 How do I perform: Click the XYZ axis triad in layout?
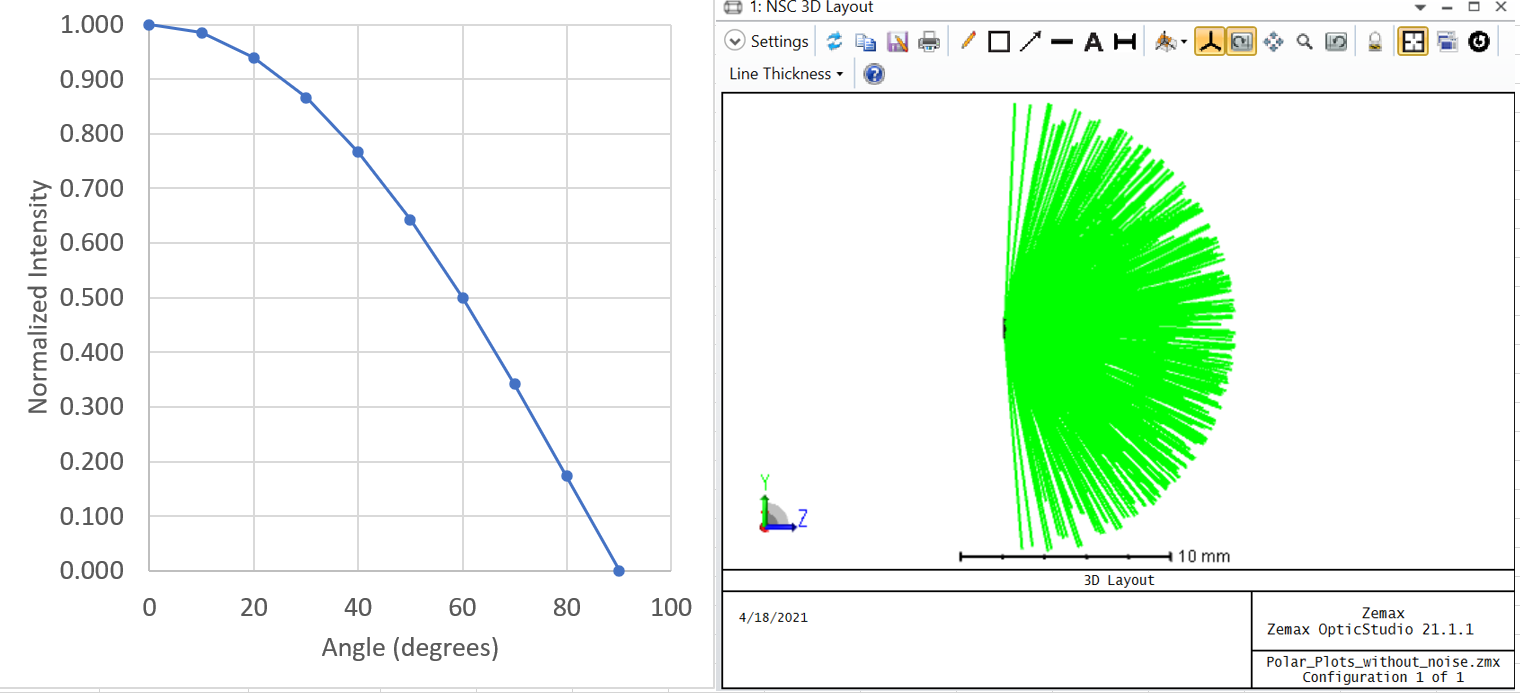pos(781,504)
